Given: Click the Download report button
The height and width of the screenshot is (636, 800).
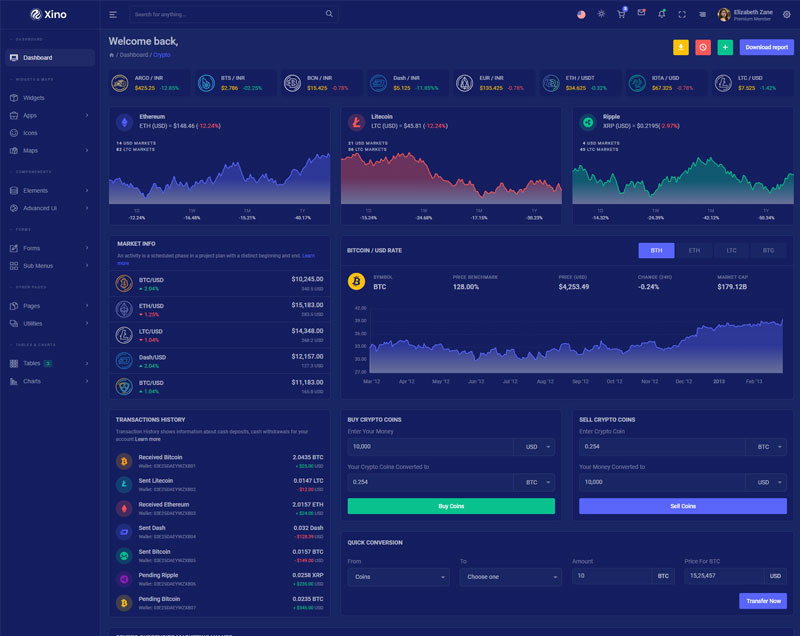Looking at the screenshot, I should coord(766,47).
